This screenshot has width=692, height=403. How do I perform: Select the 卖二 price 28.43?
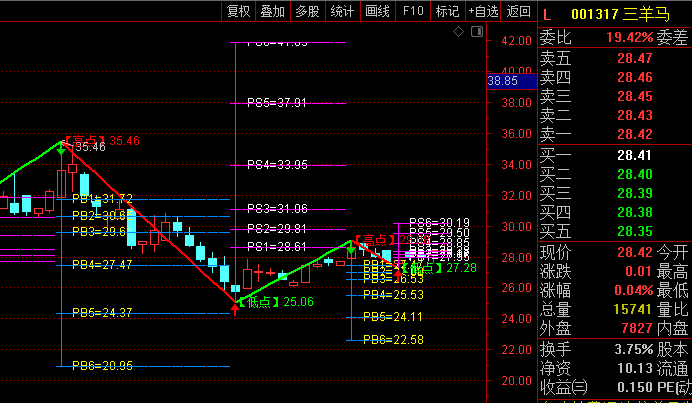point(635,115)
